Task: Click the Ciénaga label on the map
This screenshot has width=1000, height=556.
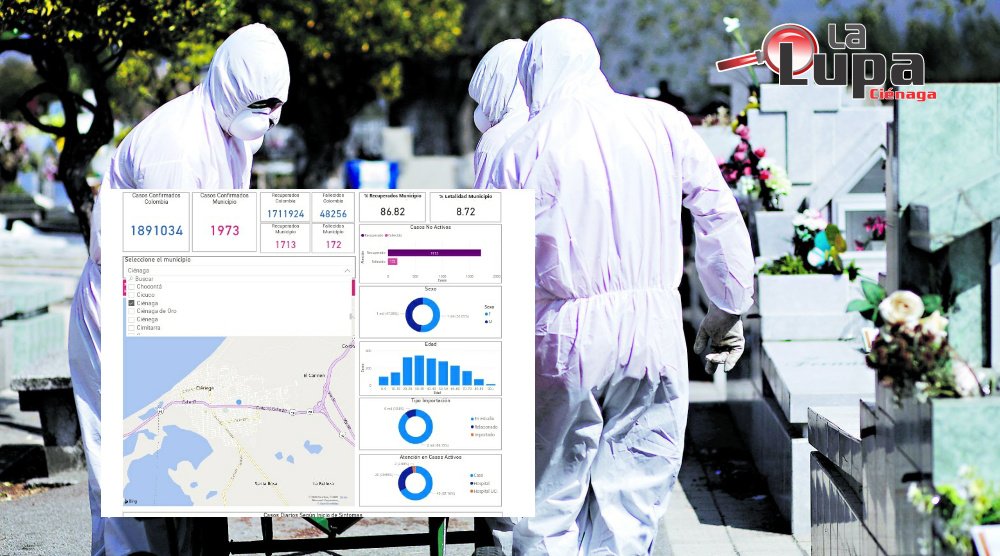Action: [x=205, y=388]
